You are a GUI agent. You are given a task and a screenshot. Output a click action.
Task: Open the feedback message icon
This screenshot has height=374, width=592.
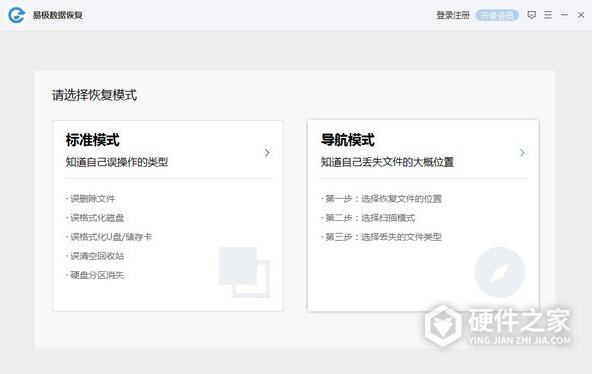[x=532, y=15]
